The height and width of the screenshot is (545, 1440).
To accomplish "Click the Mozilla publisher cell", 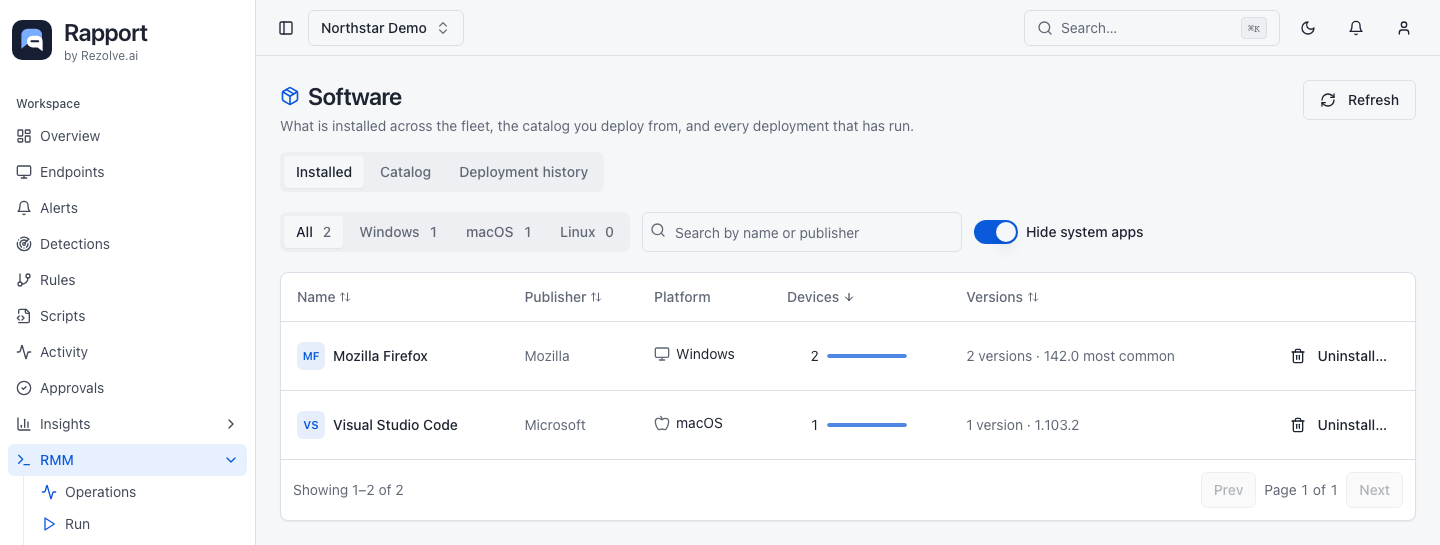I will pos(547,356).
